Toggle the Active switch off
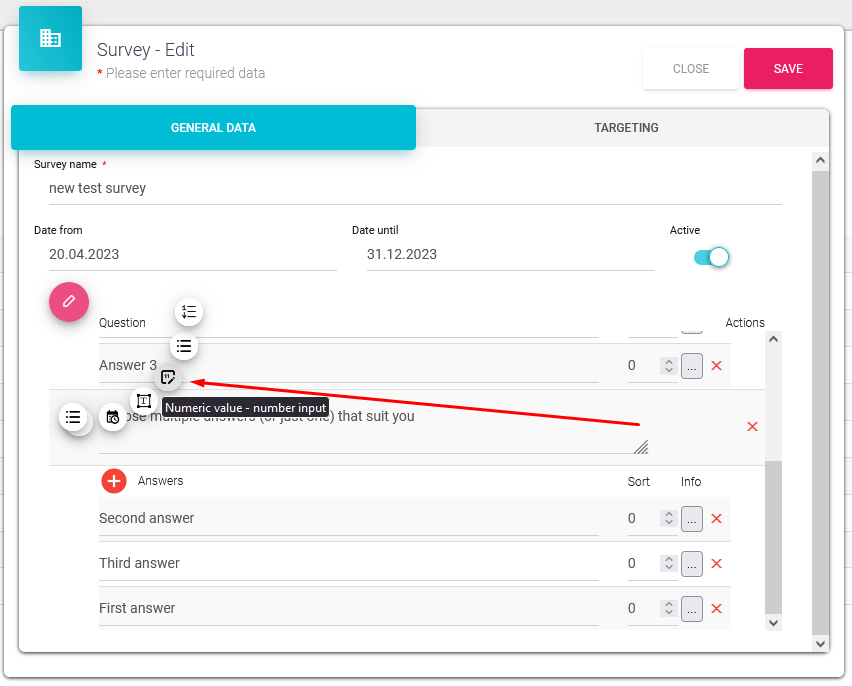This screenshot has width=852, height=686. 711,257
